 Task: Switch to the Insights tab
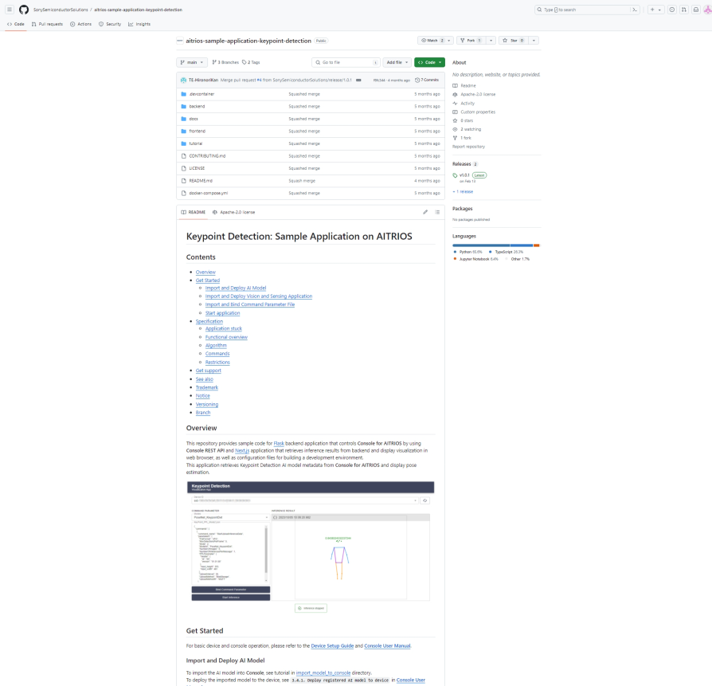(139, 24)
